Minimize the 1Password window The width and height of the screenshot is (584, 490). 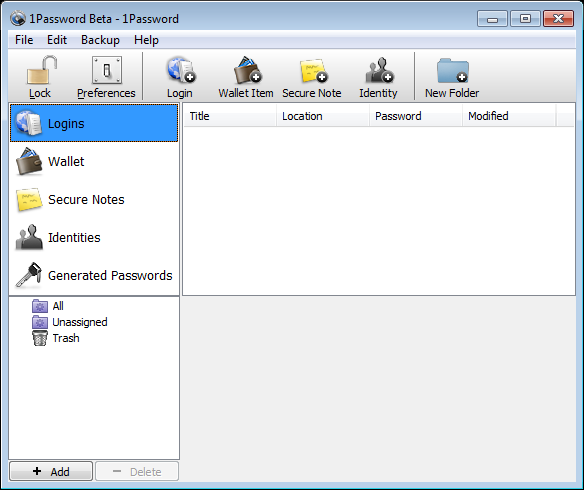pos(492,19)
